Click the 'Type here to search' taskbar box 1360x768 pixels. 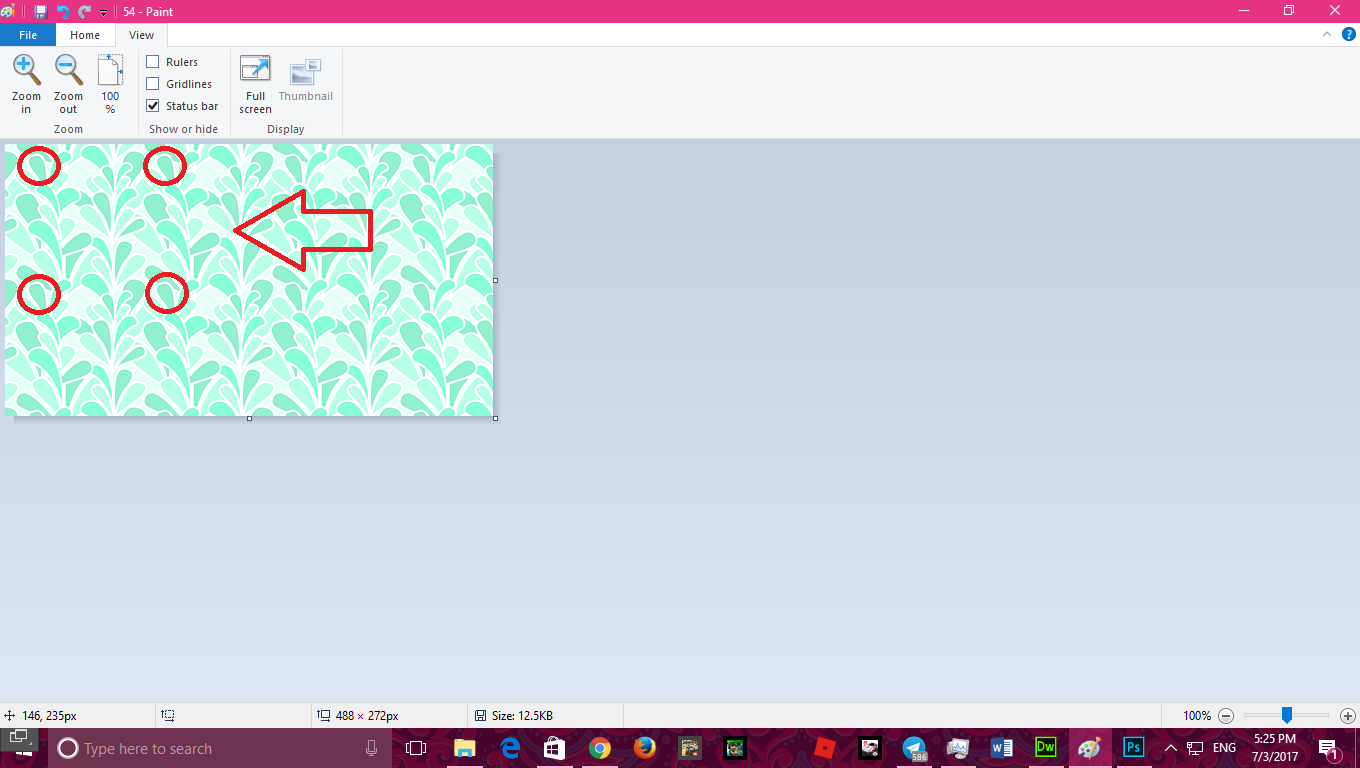[220, 748]
